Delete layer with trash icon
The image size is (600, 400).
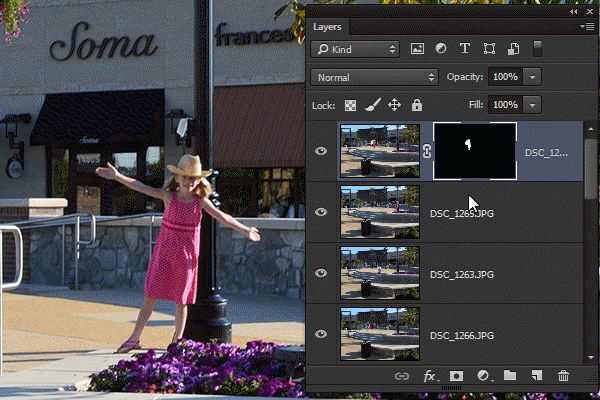pos(563,376)
